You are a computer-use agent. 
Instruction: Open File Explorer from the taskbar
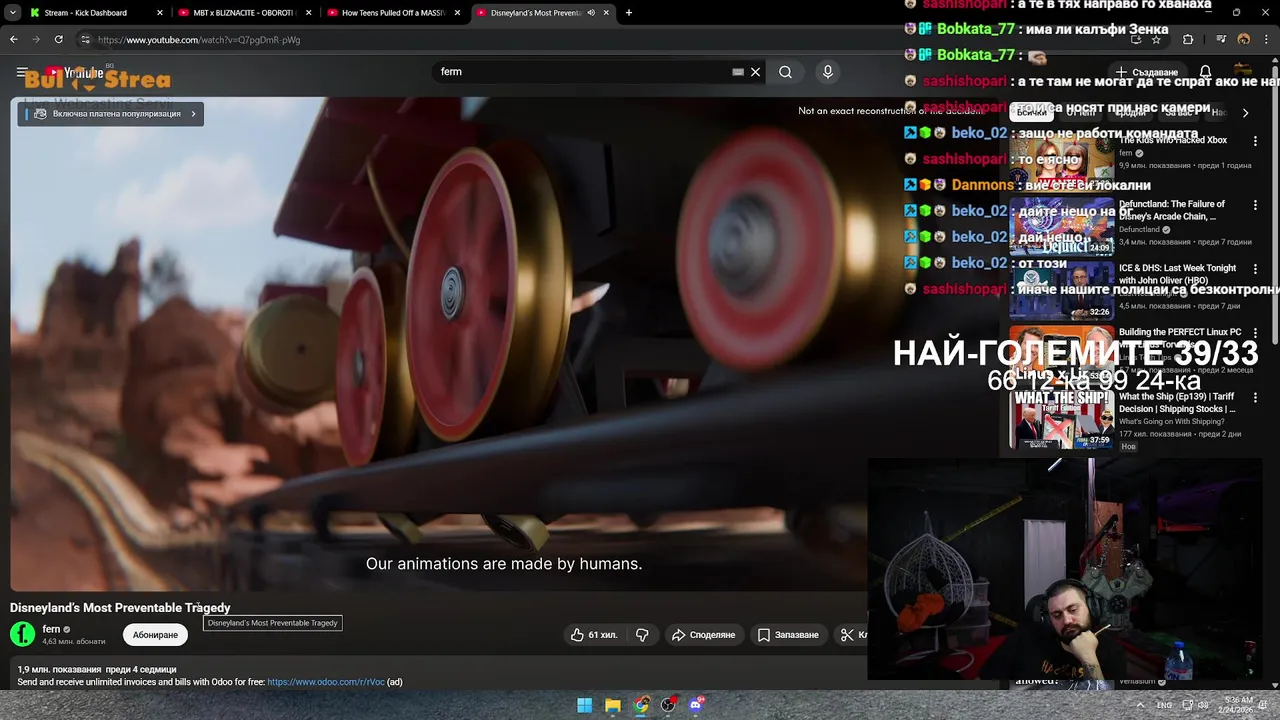613,705
